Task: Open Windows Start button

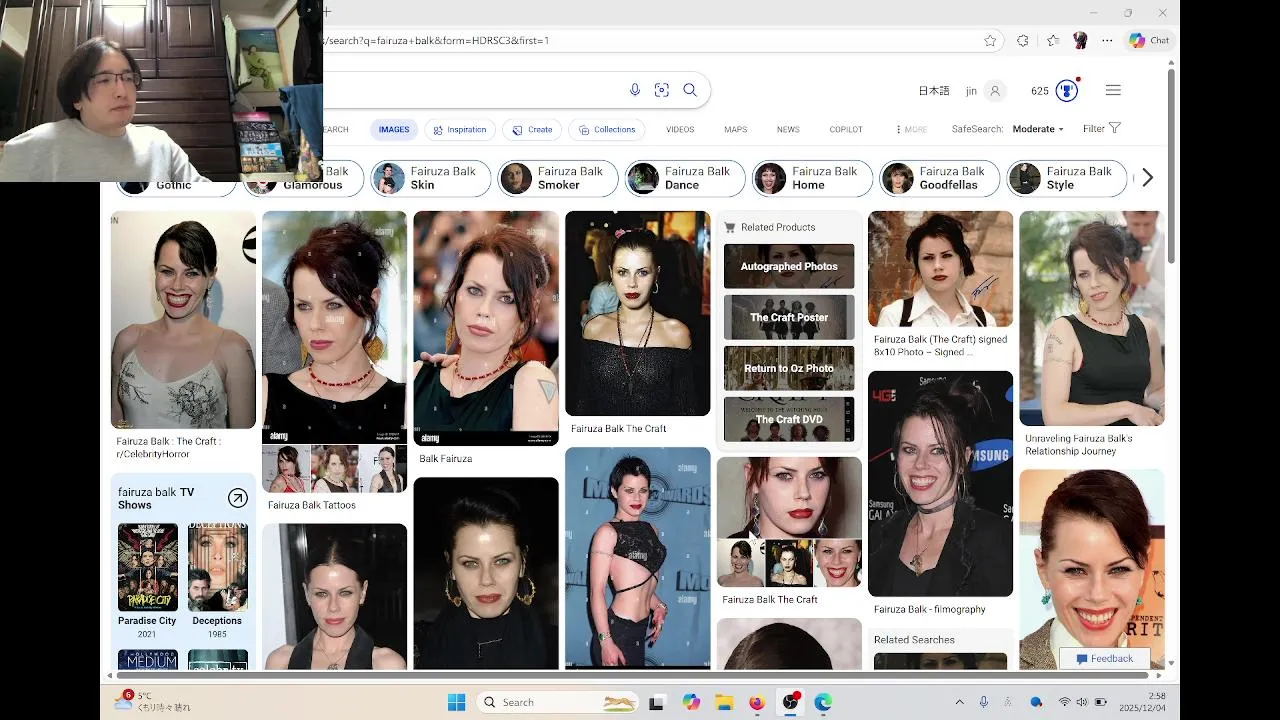Action: (456, 702)
